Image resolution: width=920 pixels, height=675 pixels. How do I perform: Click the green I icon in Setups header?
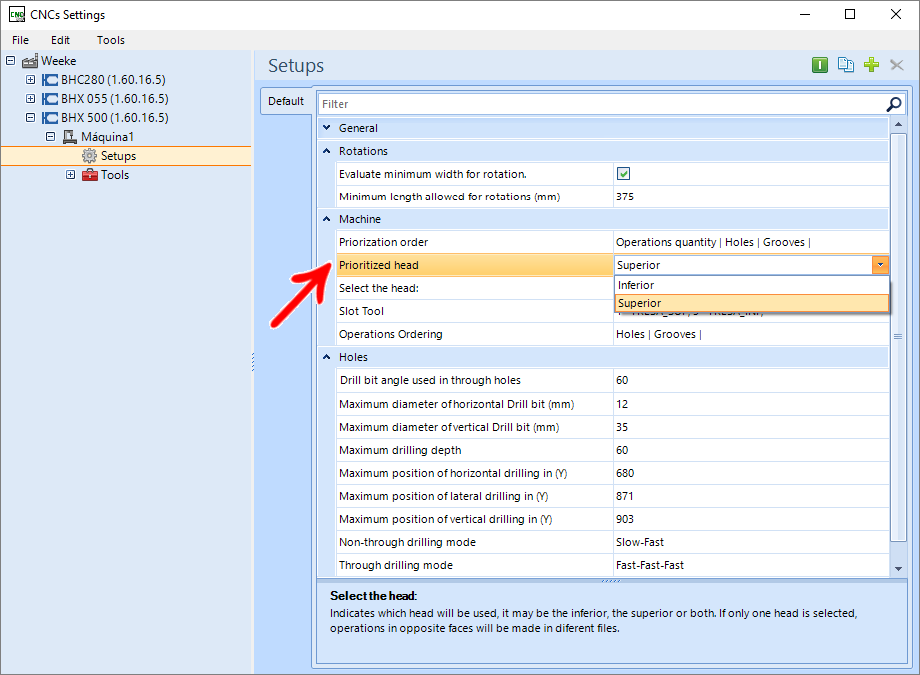pos(820,65)
